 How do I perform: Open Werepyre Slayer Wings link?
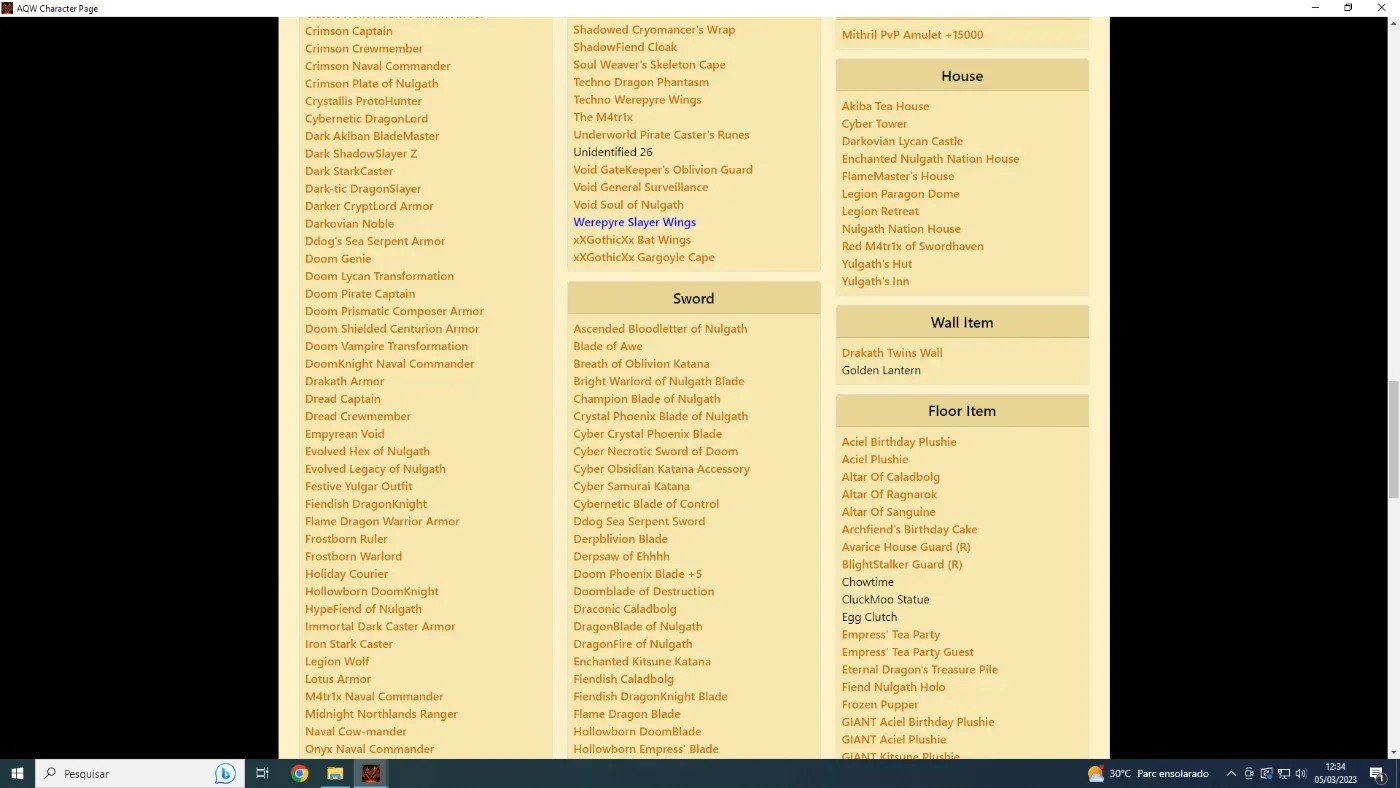click(634, 222)
